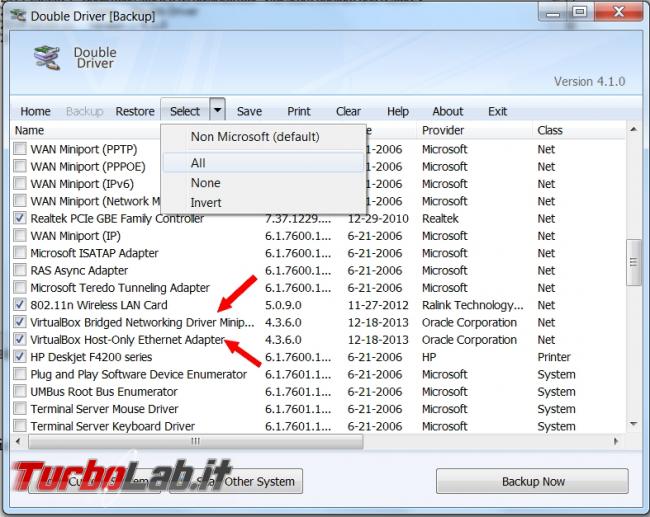Click the horizontal scrollbar thumb
Viewport: 650px width, 517px height.
click(x=196, y=441)
